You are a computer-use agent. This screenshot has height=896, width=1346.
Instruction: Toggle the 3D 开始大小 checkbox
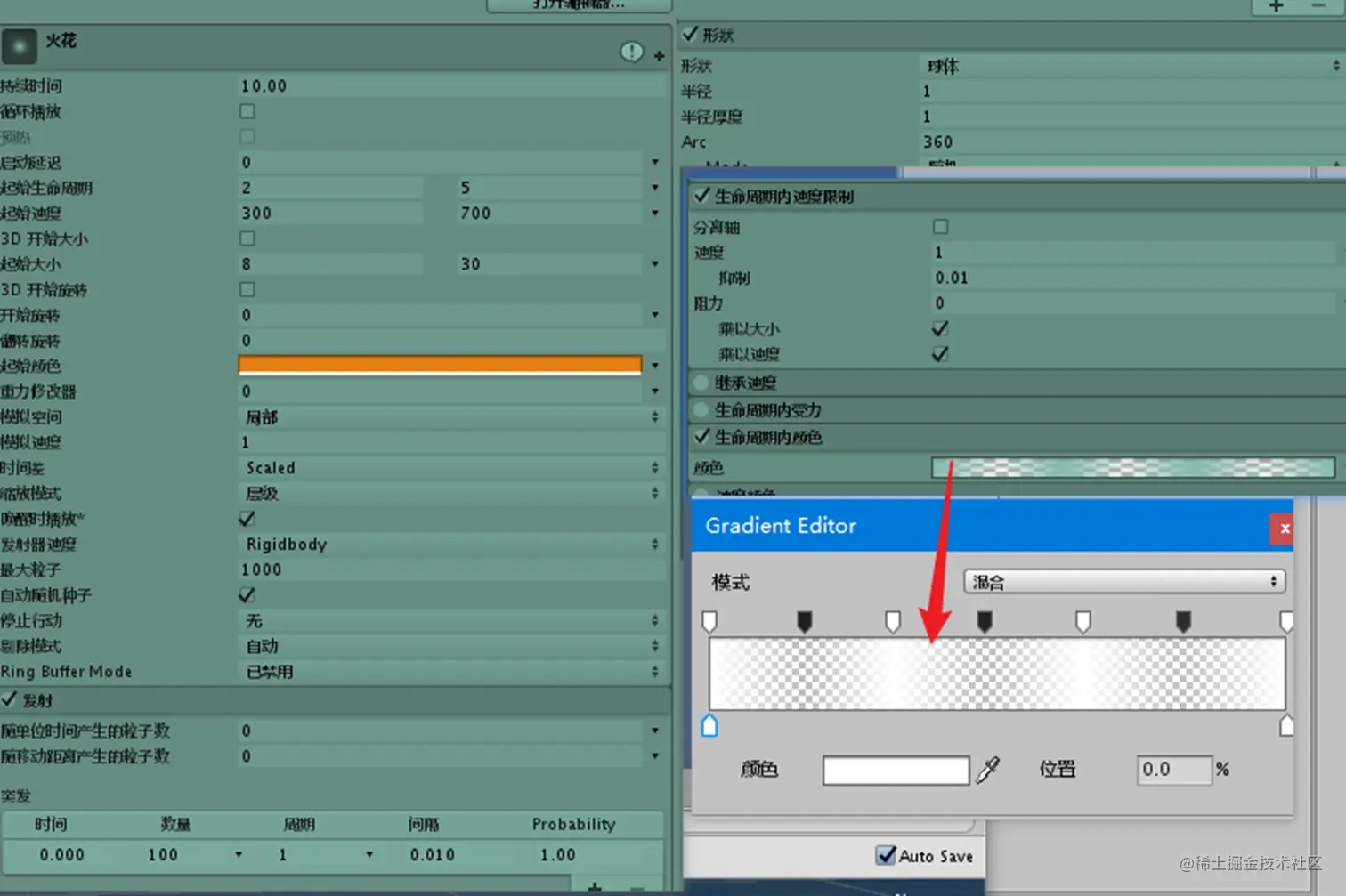(247, 238)
